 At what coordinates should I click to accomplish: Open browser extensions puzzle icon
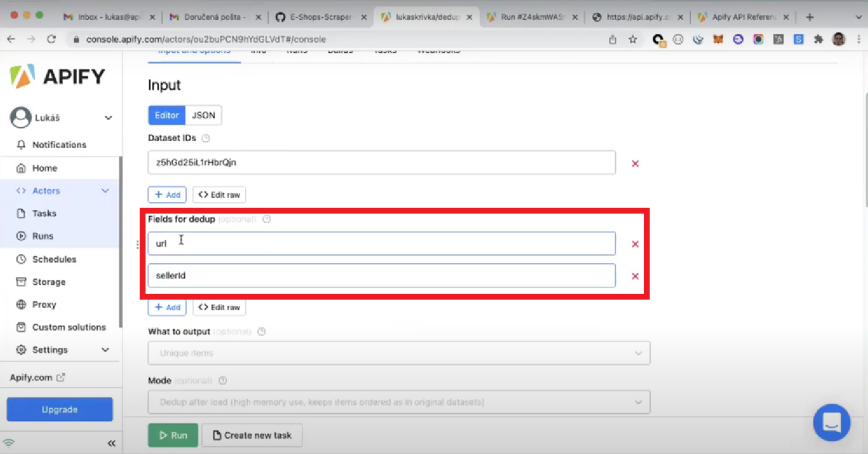818,39
